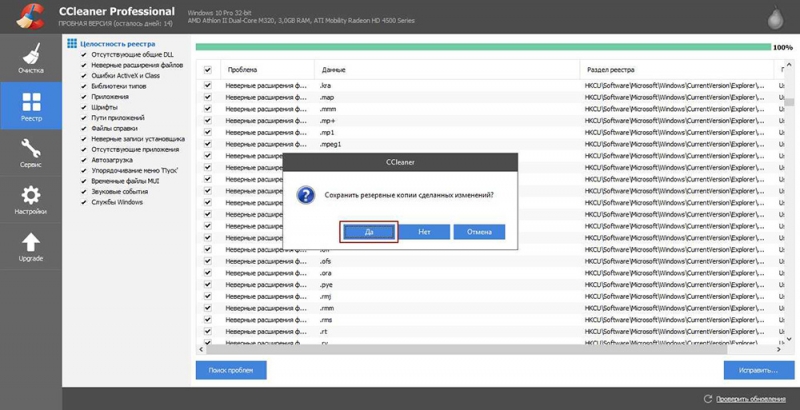This screenshot has height=410, width=800.
Task: Choose Нет in the dialog
Action: pyautogui.click(x=424, y=232)
